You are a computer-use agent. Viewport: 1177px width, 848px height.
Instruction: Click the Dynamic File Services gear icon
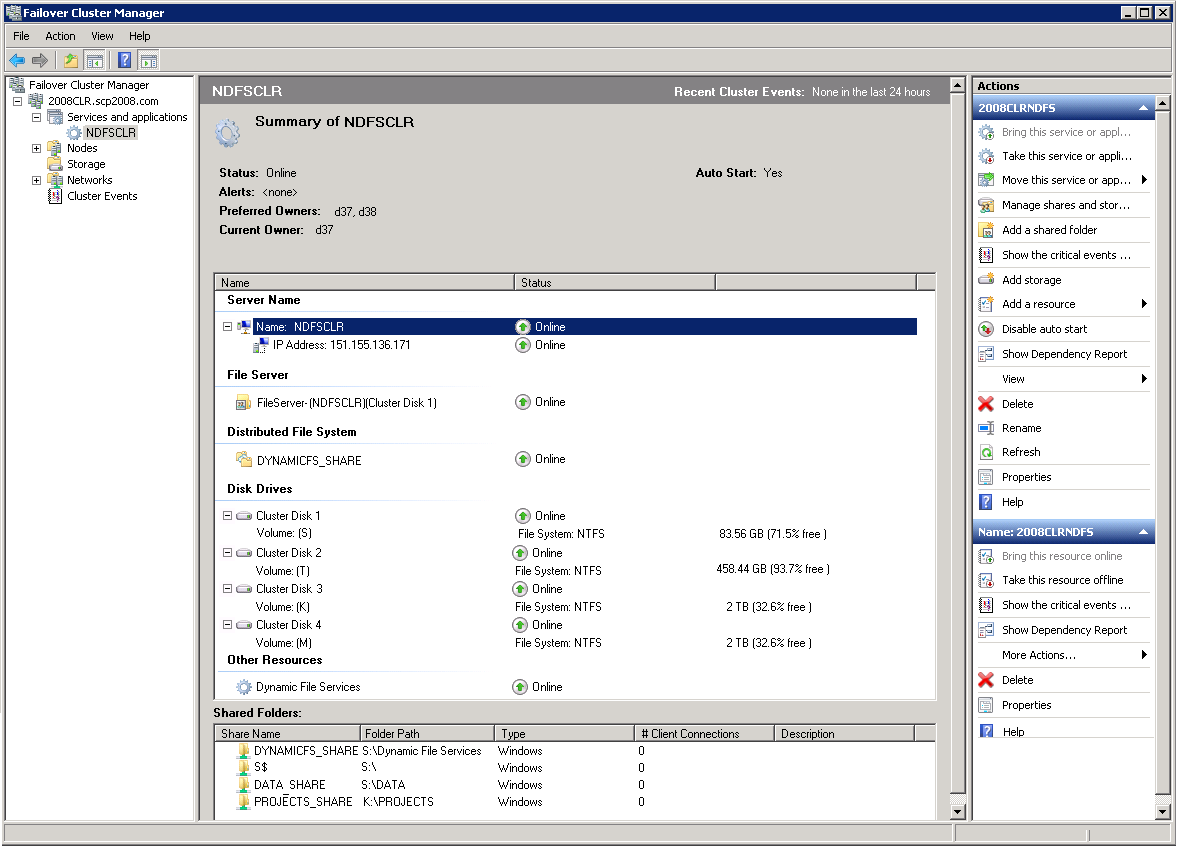(x=244, y=687)
